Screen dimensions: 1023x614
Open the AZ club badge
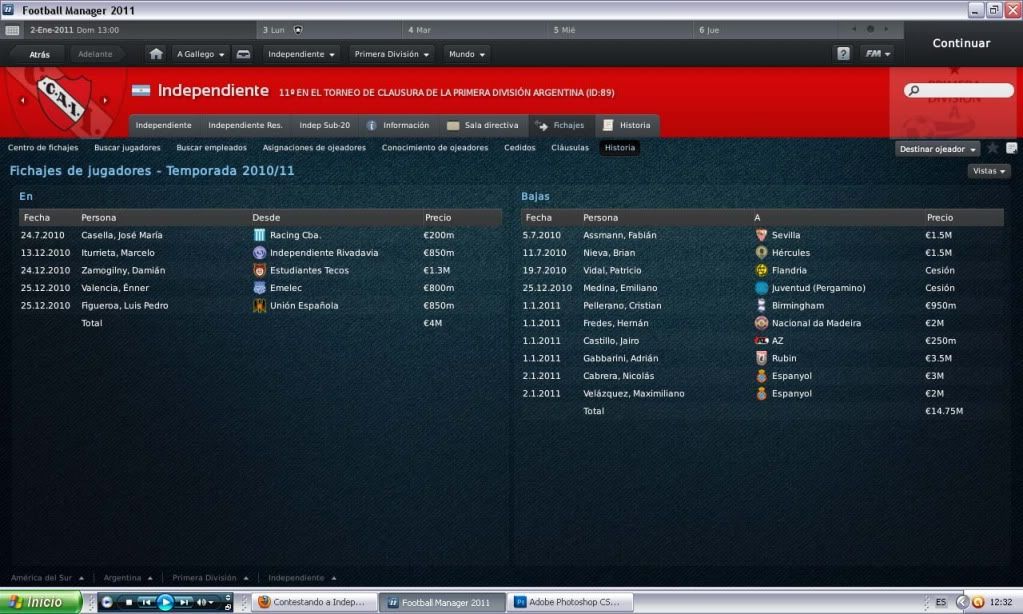coord(761,341)
